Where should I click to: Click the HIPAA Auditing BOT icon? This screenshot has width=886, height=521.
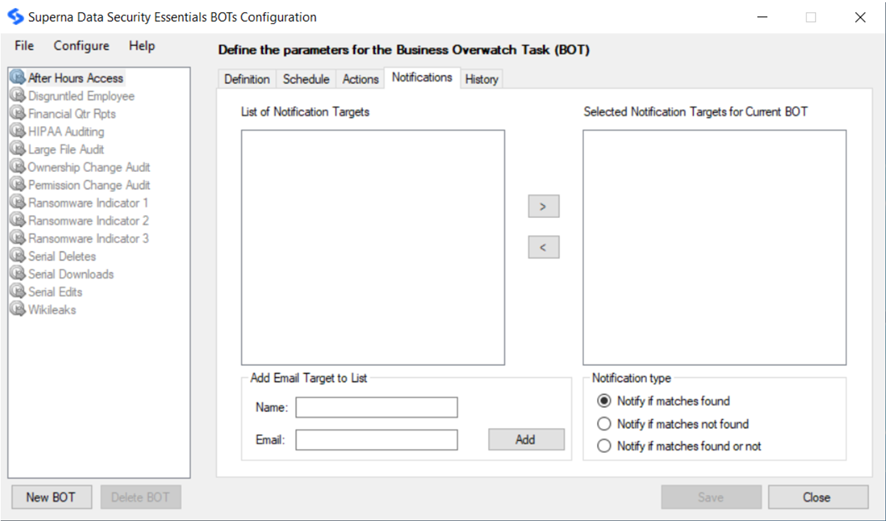click(18, 131)
